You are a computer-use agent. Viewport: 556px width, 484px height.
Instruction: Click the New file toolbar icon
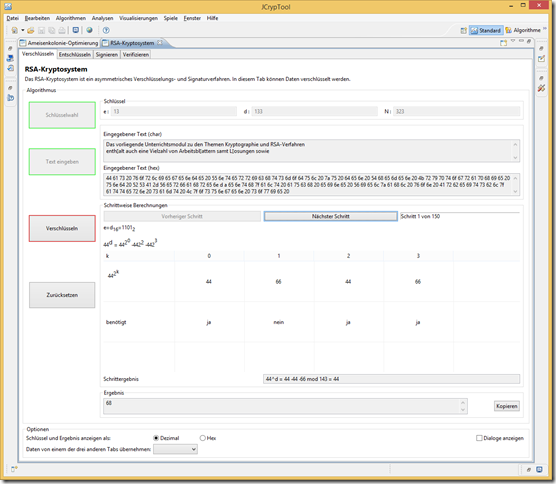coord(15,30)
